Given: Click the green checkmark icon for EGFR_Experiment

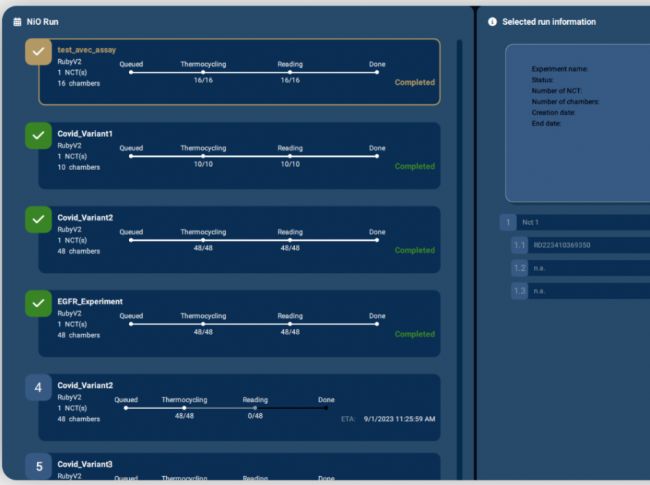Looking at the screenshot, I should click(38, 302).
